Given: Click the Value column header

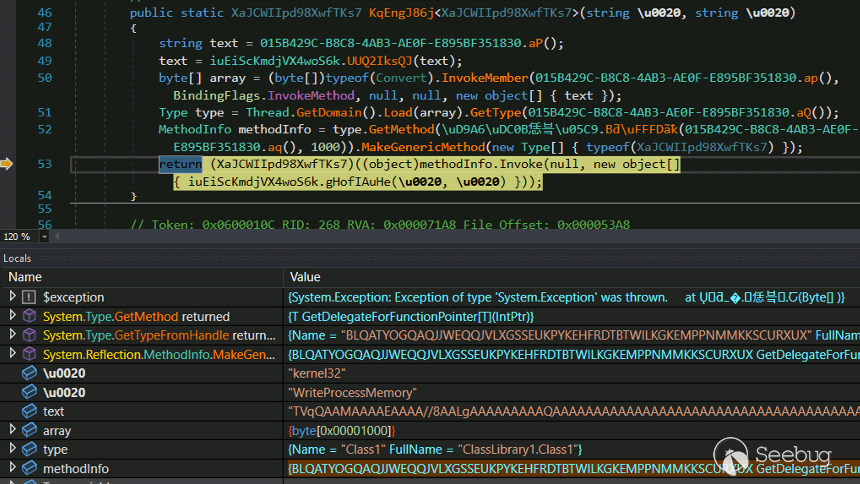Looking at the screenshot, I should click(305, 277).
